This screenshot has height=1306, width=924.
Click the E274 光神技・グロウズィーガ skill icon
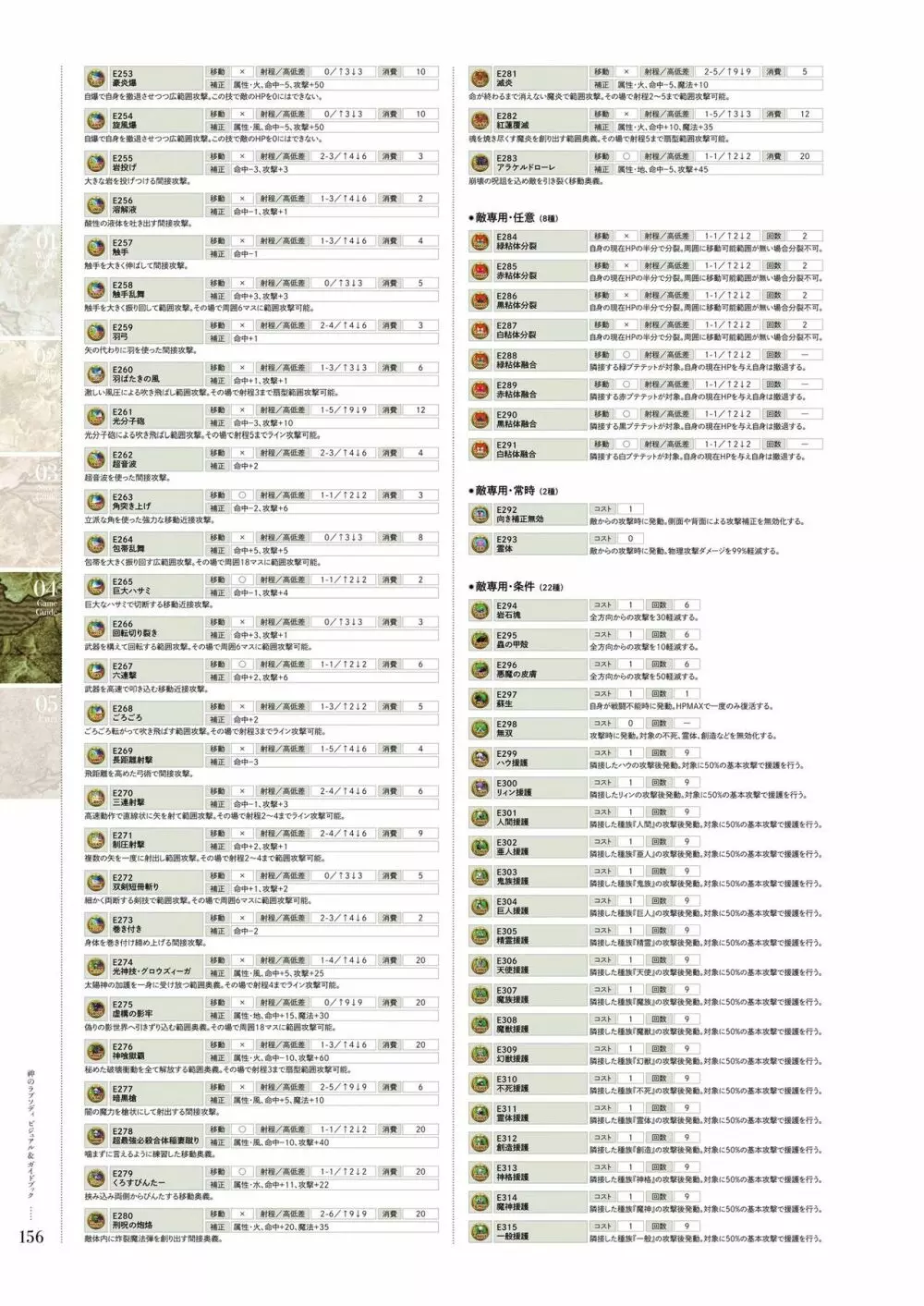[95, 967]
